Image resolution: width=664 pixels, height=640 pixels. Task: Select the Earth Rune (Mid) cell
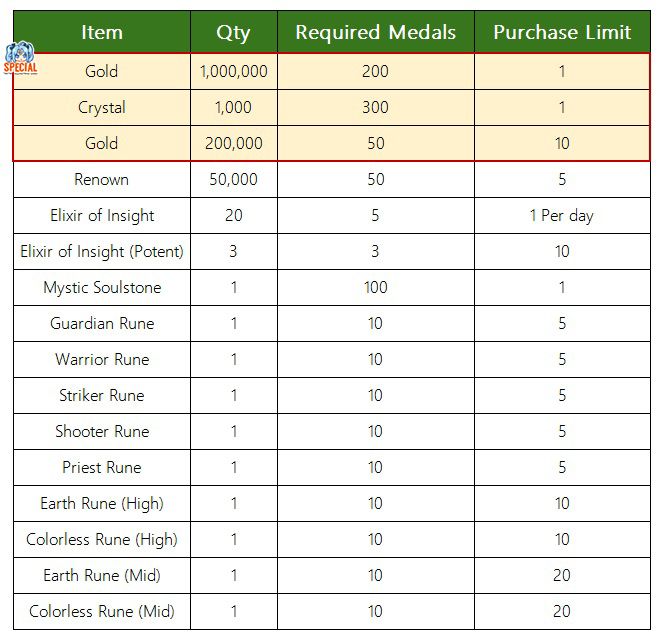102,575
